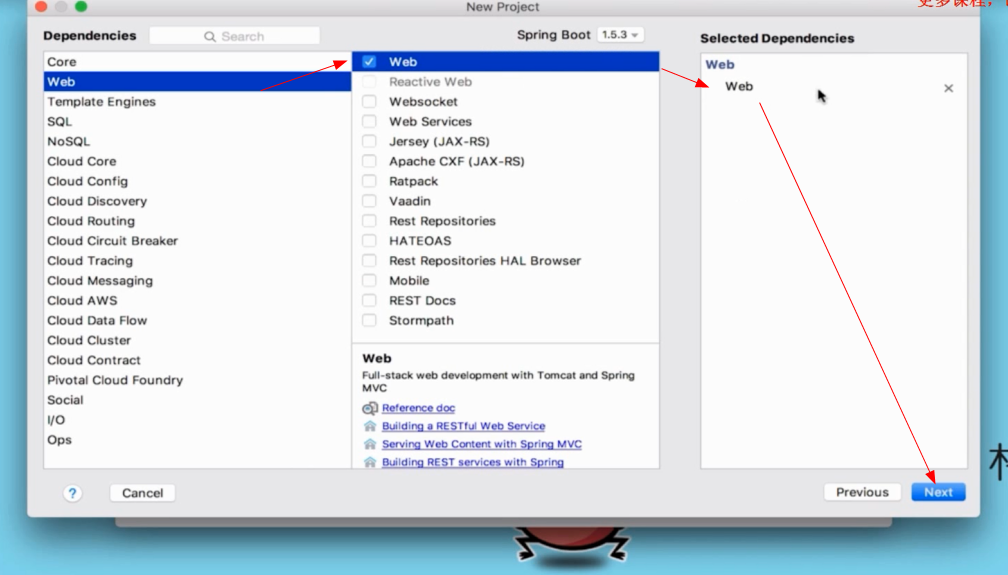Viewport: 1008px width, 575px height.
Task: Select the SQL category
Action: click(197, 122)
